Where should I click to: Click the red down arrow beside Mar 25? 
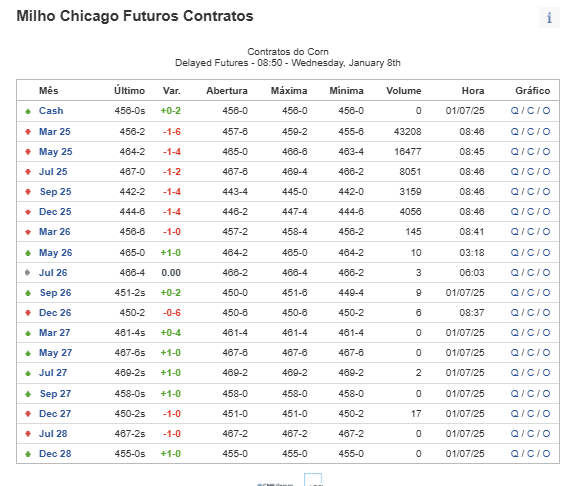(28, 132)
